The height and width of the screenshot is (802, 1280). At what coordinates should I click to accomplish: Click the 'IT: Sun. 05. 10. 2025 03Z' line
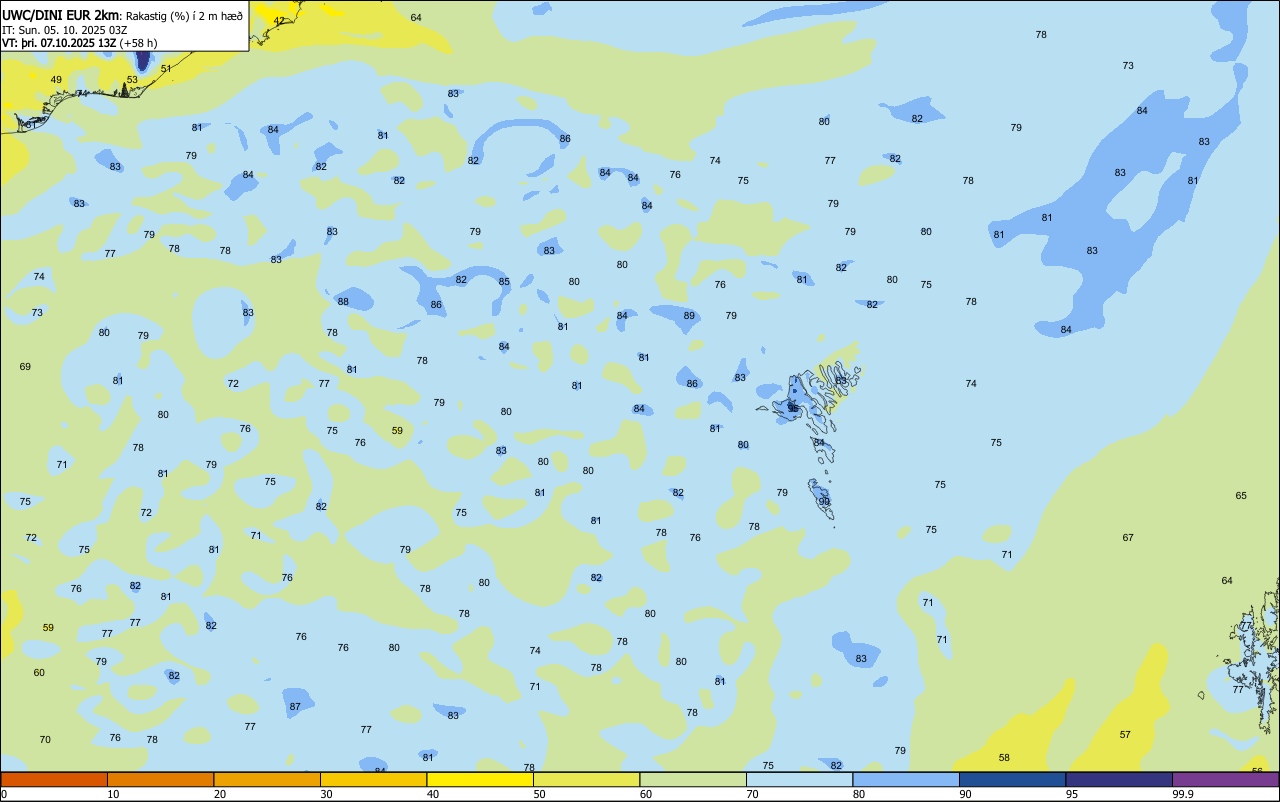[x=62, y=30]
